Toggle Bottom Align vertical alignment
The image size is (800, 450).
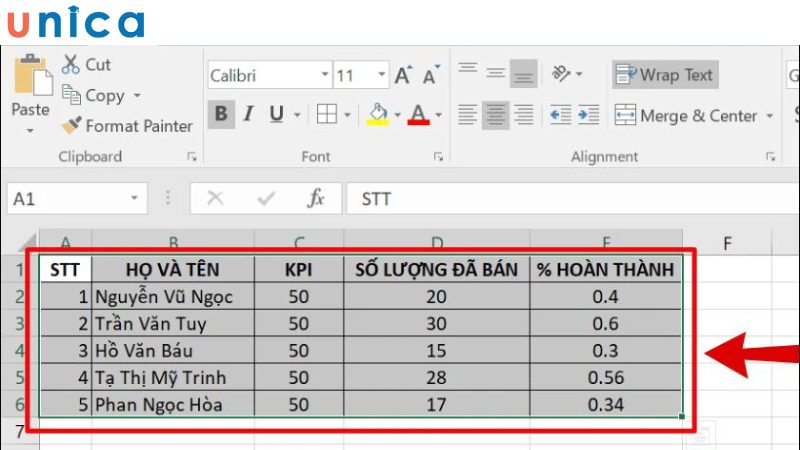click(523, 73)
